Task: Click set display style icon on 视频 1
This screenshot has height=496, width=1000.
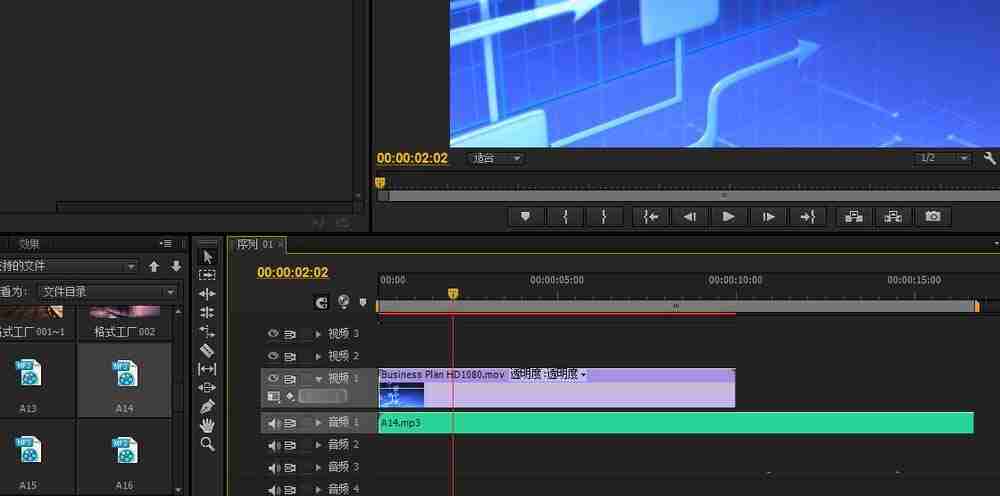Action: (x=274, y=397)
